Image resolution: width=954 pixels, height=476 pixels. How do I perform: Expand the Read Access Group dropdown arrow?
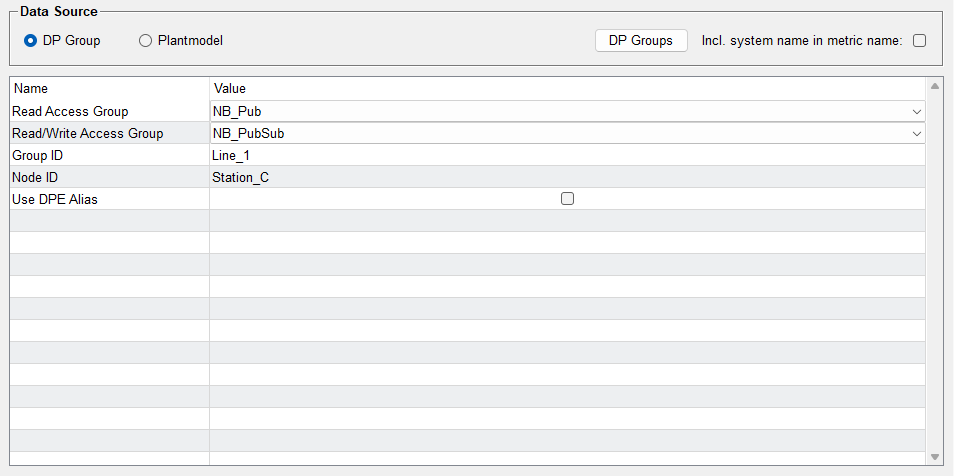pos(916,111)
